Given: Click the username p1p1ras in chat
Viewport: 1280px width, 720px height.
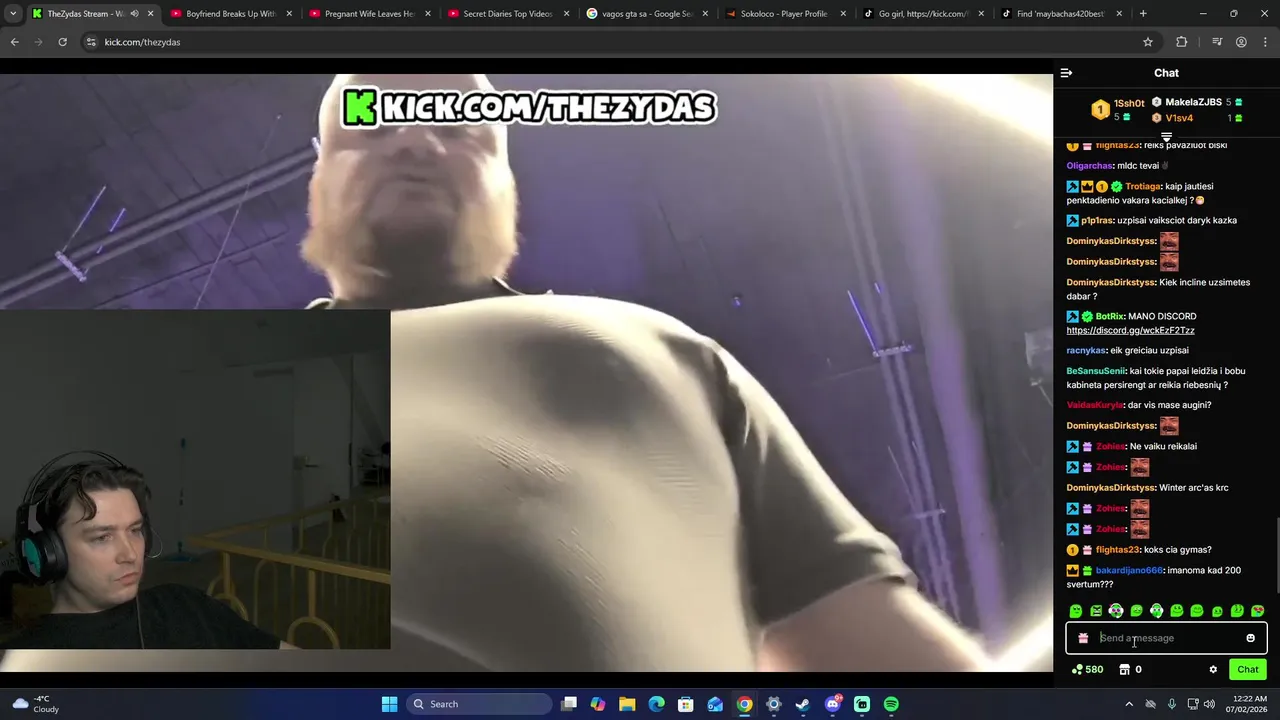Looking at the screenshot, I should 1096,220.
